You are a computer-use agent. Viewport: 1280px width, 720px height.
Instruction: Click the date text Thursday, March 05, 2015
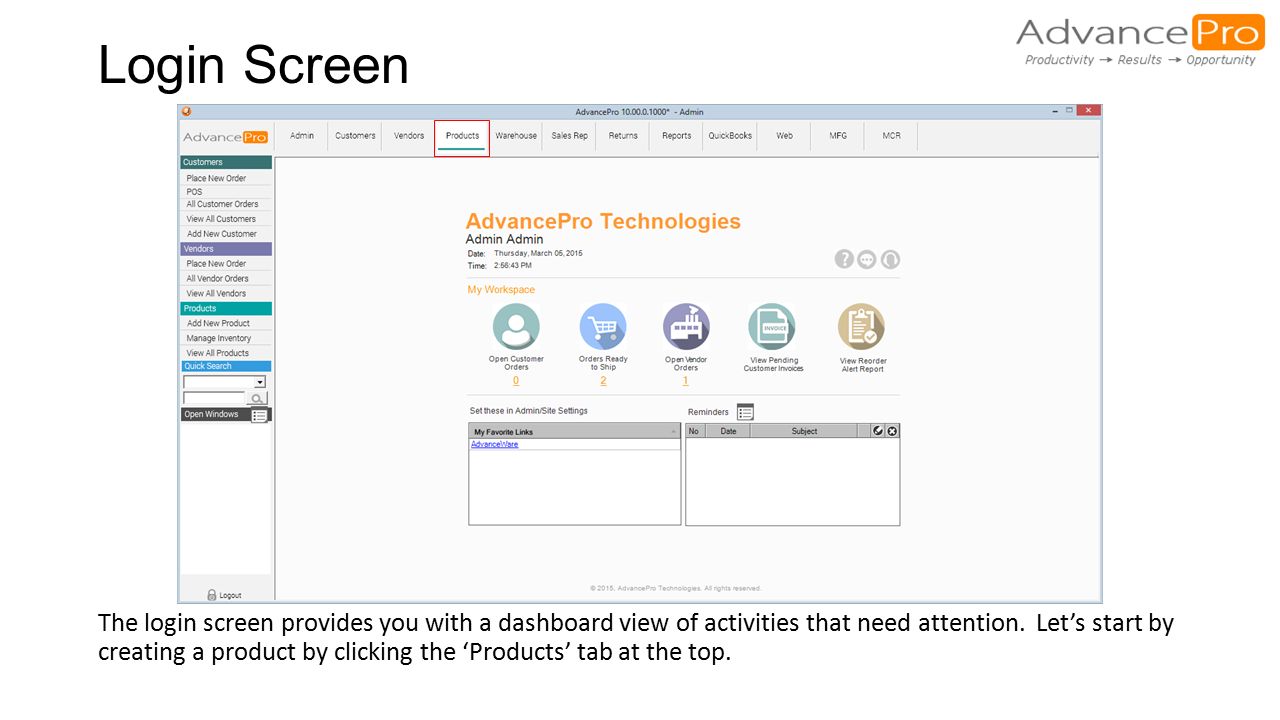(x=538, y=253)
